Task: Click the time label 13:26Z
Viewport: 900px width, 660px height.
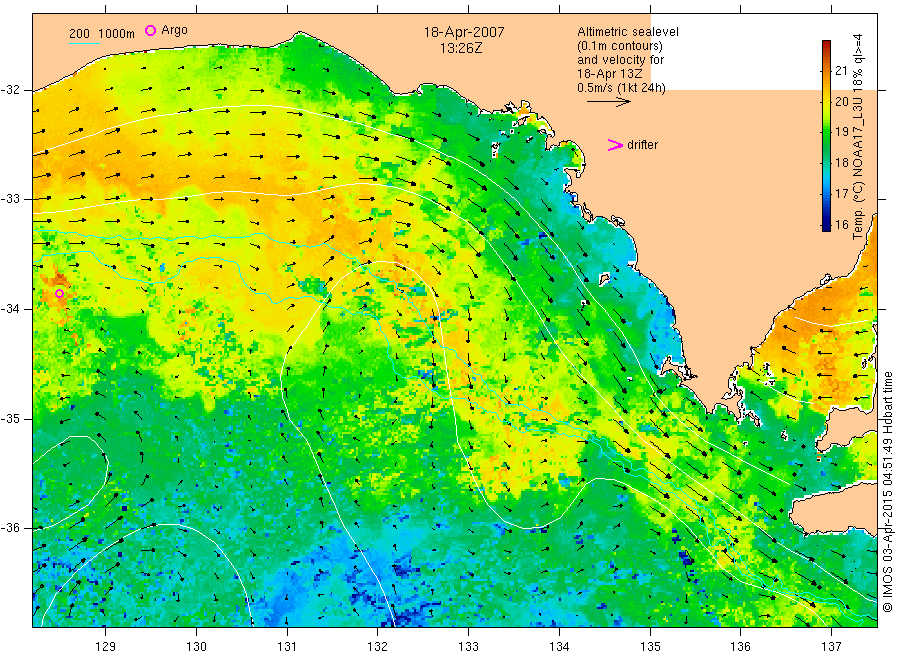Action: [461, 48]
